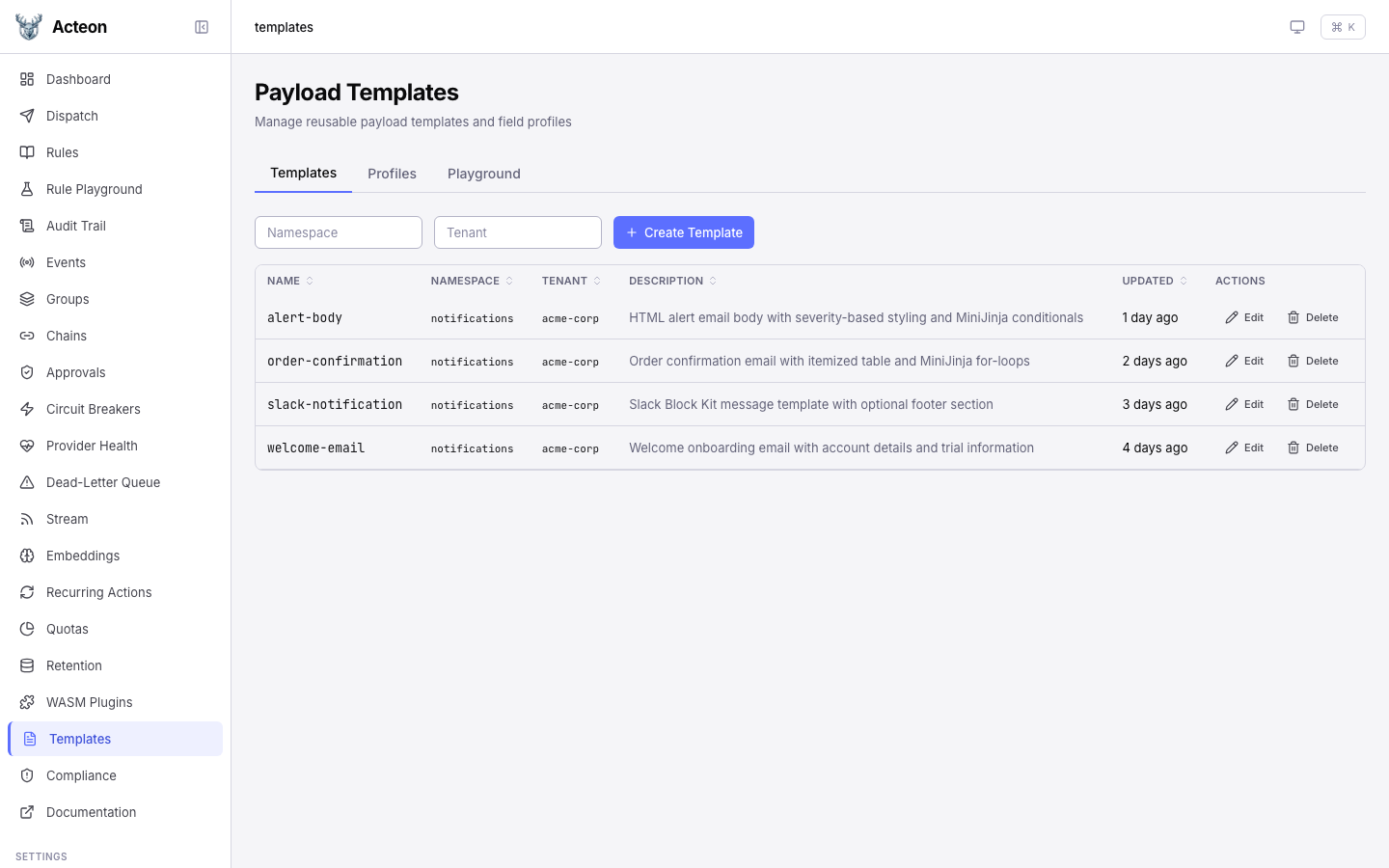Open the Dead-Letter Queue section
Viewport: 1389px width, 868px height.
103,482
